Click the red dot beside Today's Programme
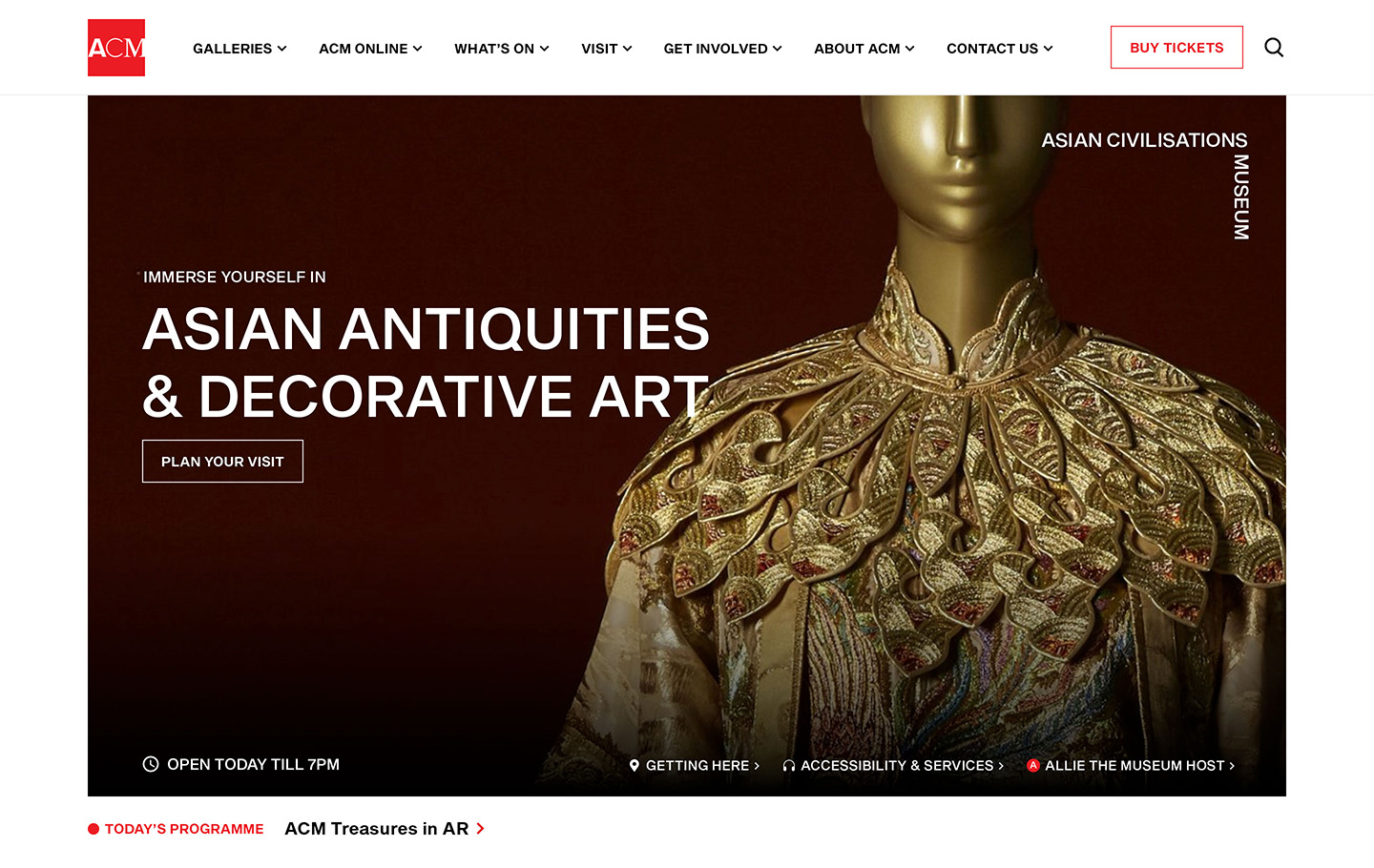Screen dimensions: 1374x868 coord(94,829)
